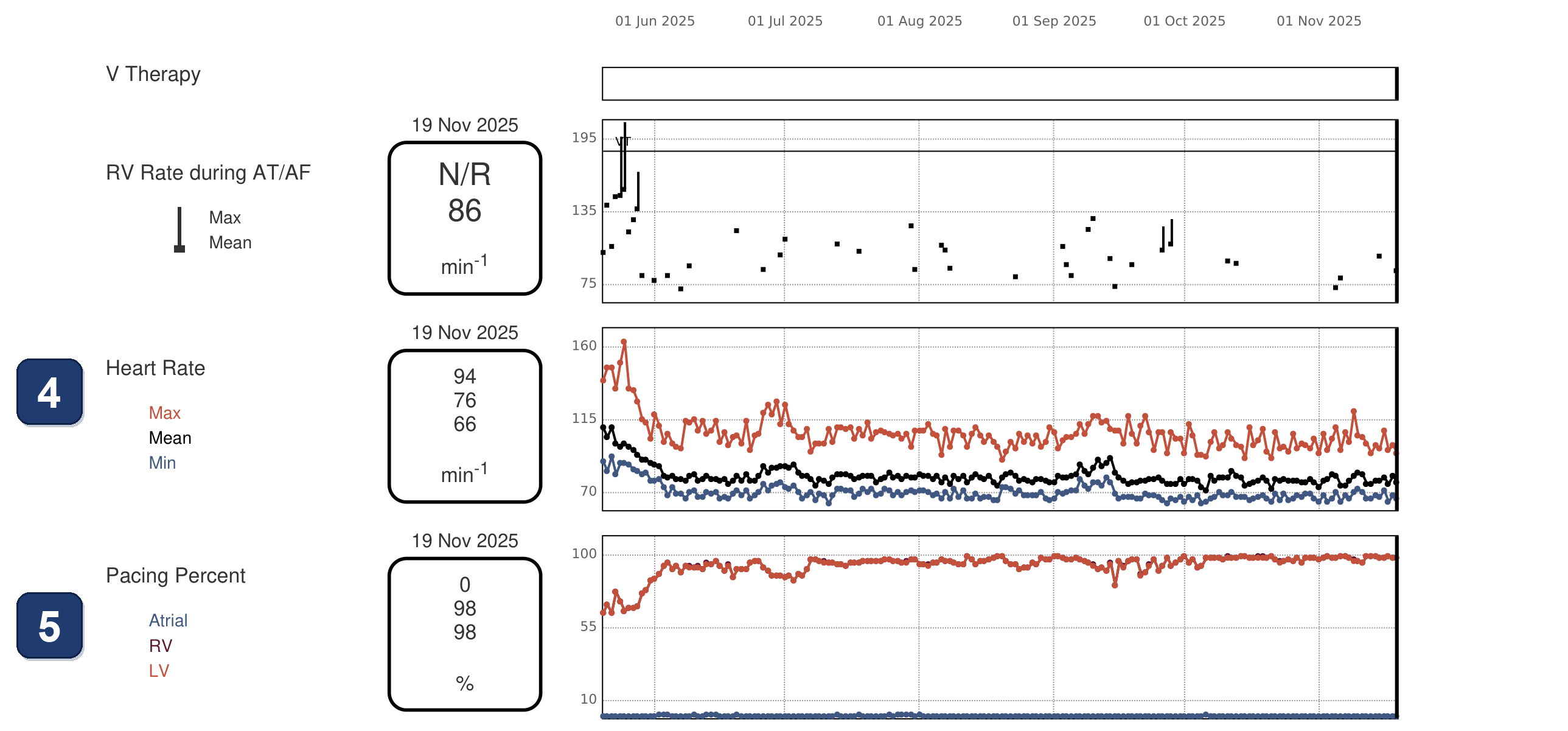1568x731 pixels.
Task: Click the 115 axis value on Heart Rate chart
Action: 584,418
